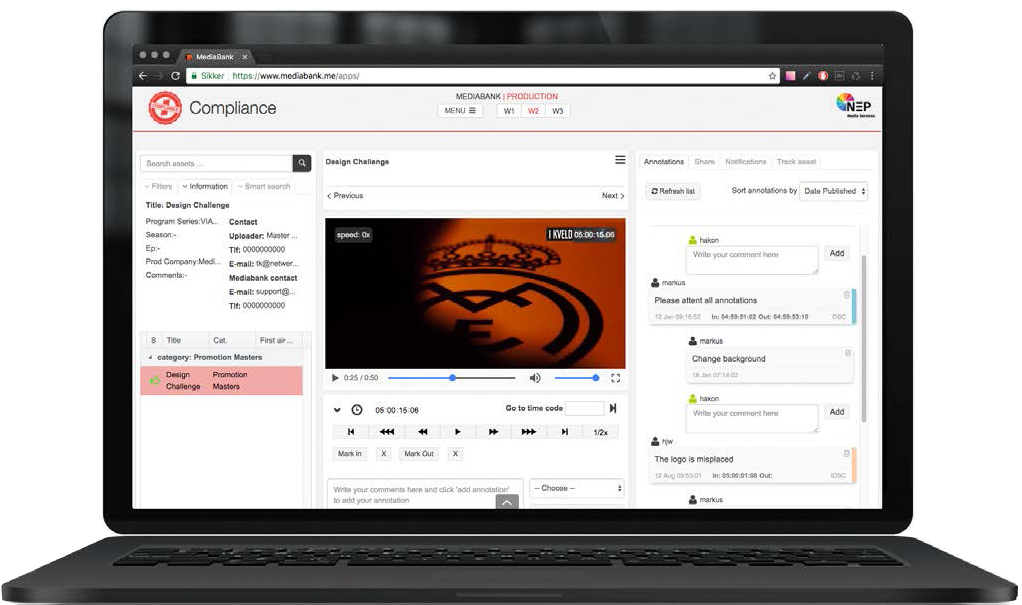Select the Design Challenge asset row
This screenshot has height=605, width=1022.
(x=222, y=381)
